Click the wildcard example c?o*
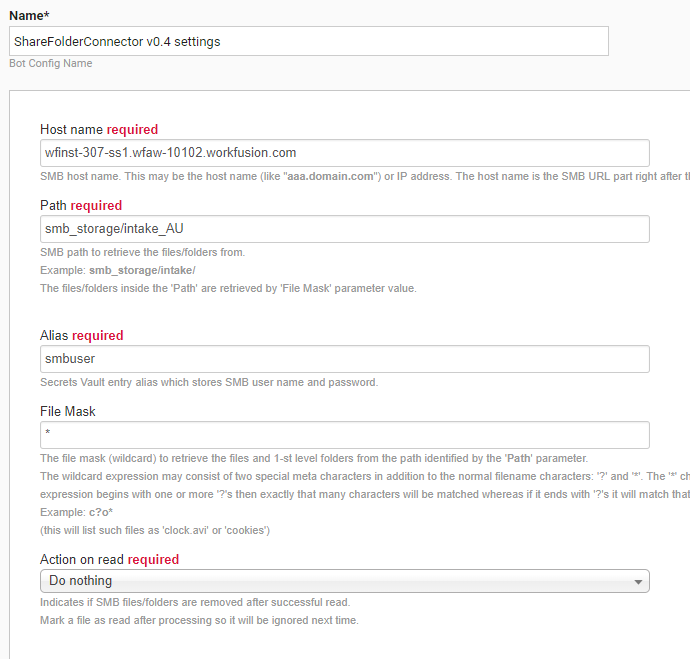Screen dimensions: 690x659 pos(101,513)
